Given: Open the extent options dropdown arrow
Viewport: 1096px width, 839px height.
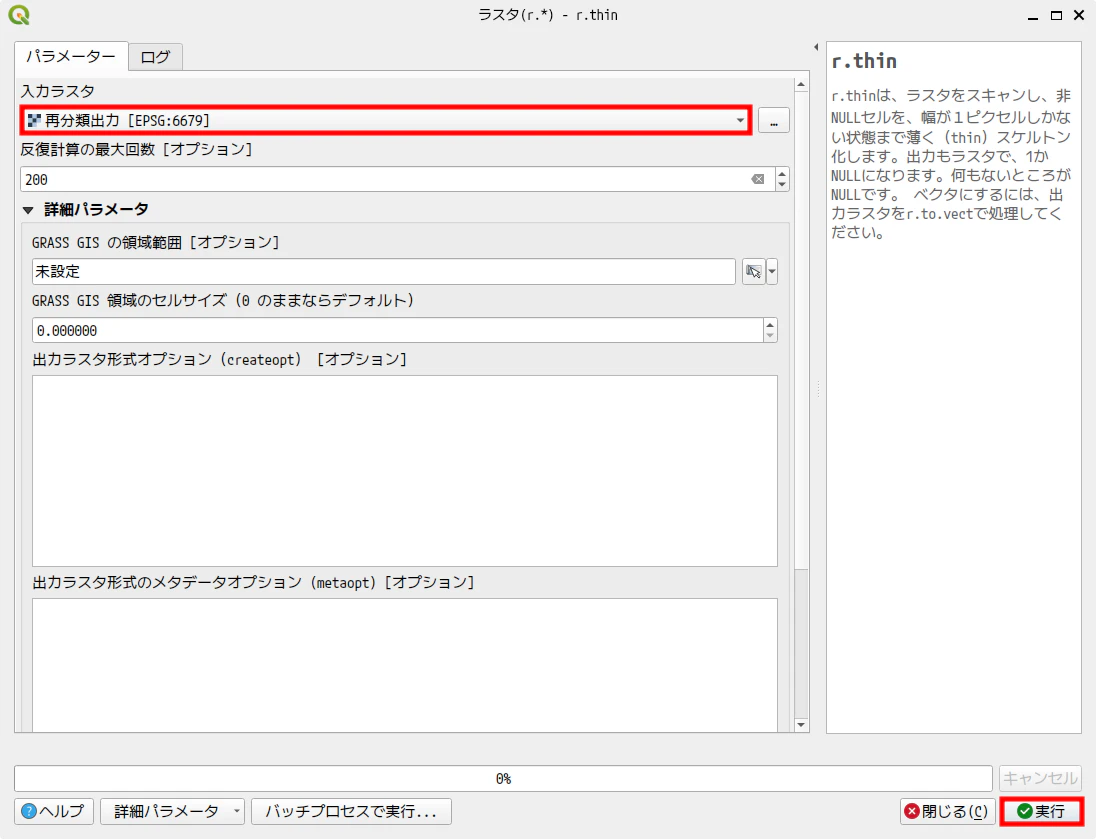Looking at the screenshot, I should (x=772, y=271).
